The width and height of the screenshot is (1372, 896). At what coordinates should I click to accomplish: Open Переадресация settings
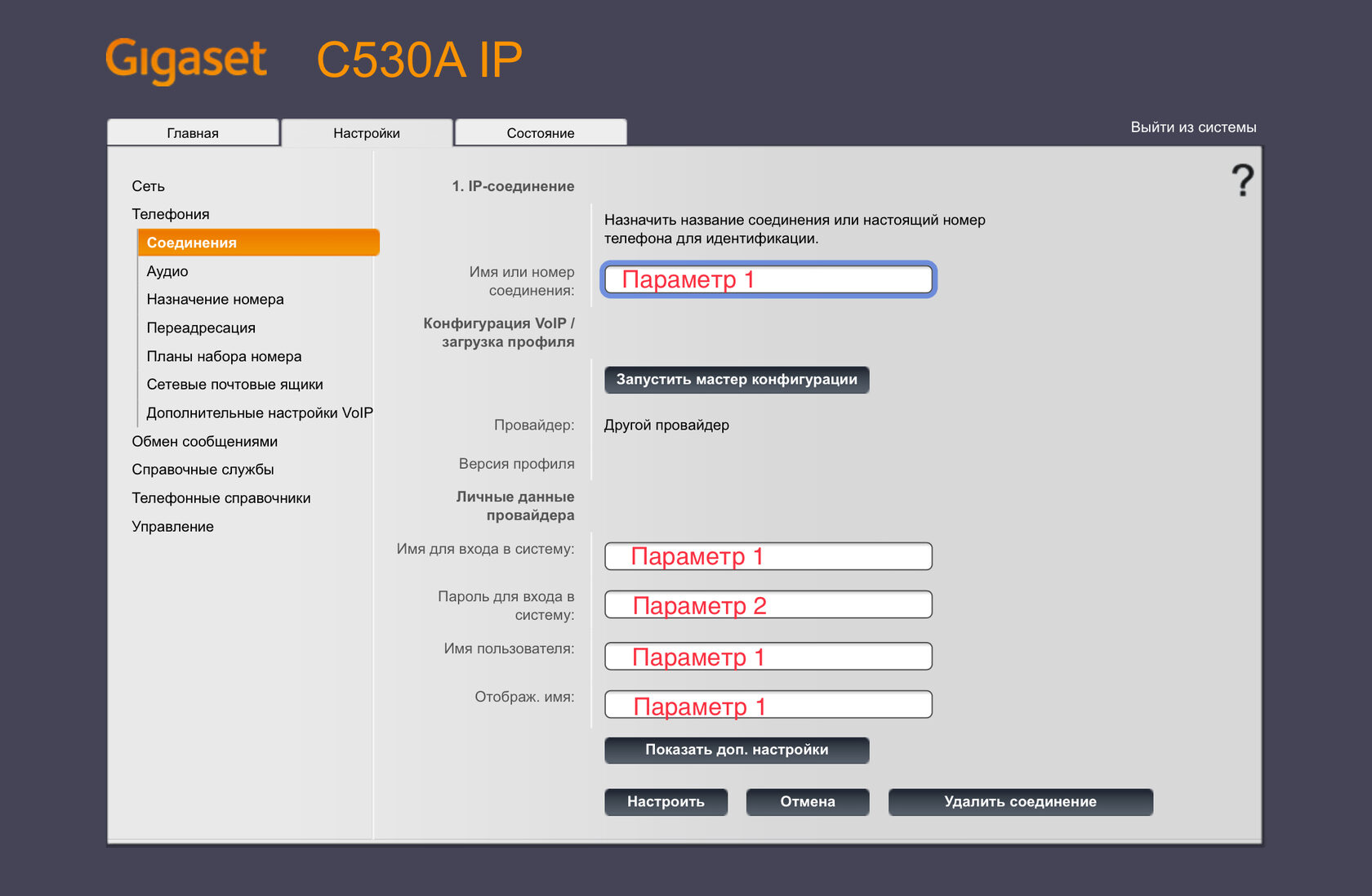[201, 328]
